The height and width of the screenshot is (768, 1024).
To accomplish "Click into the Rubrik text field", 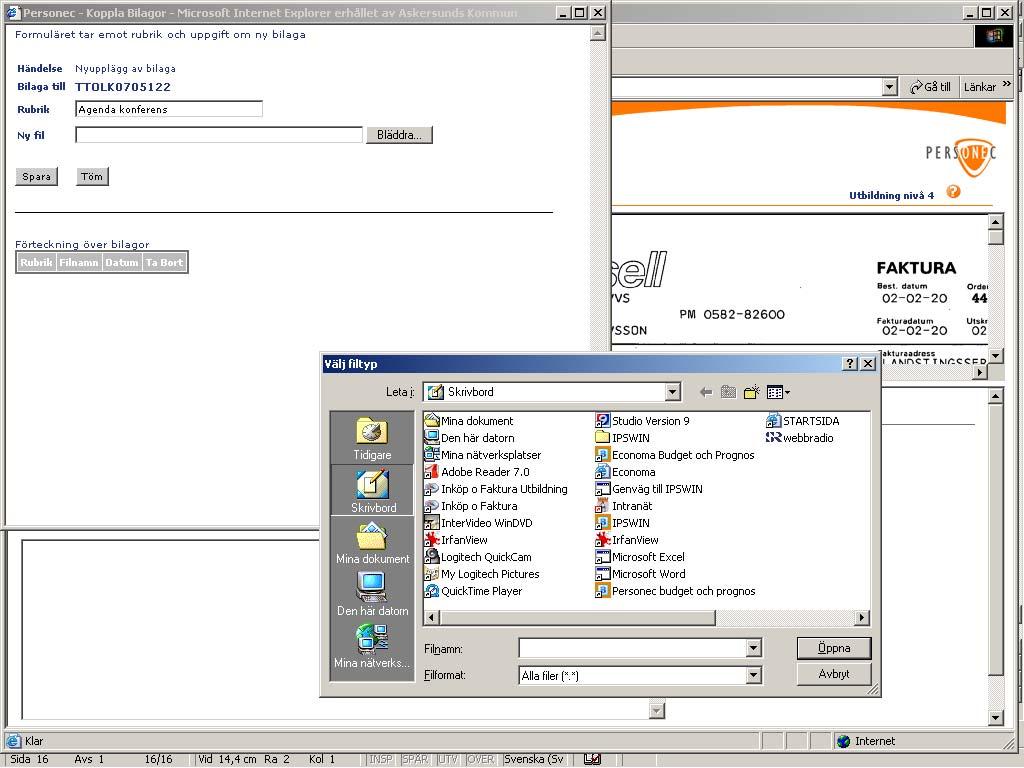I will pos(169,109).
